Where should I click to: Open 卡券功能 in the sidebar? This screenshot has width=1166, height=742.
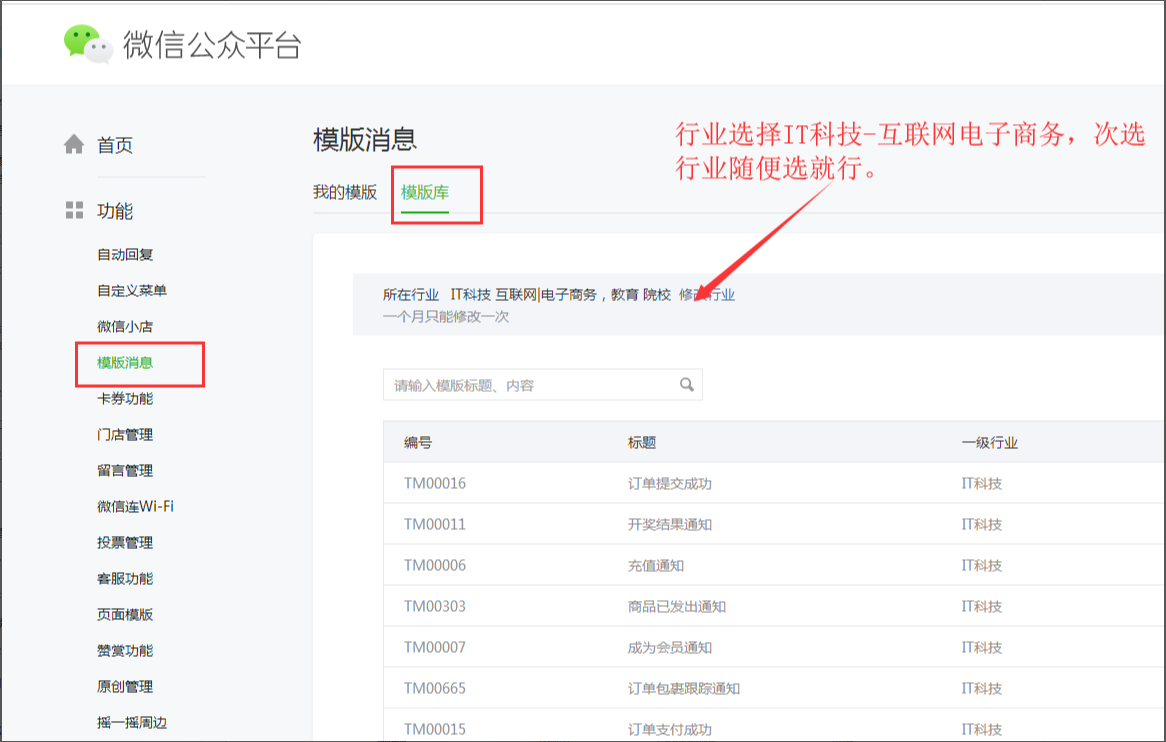pos(125,399)
